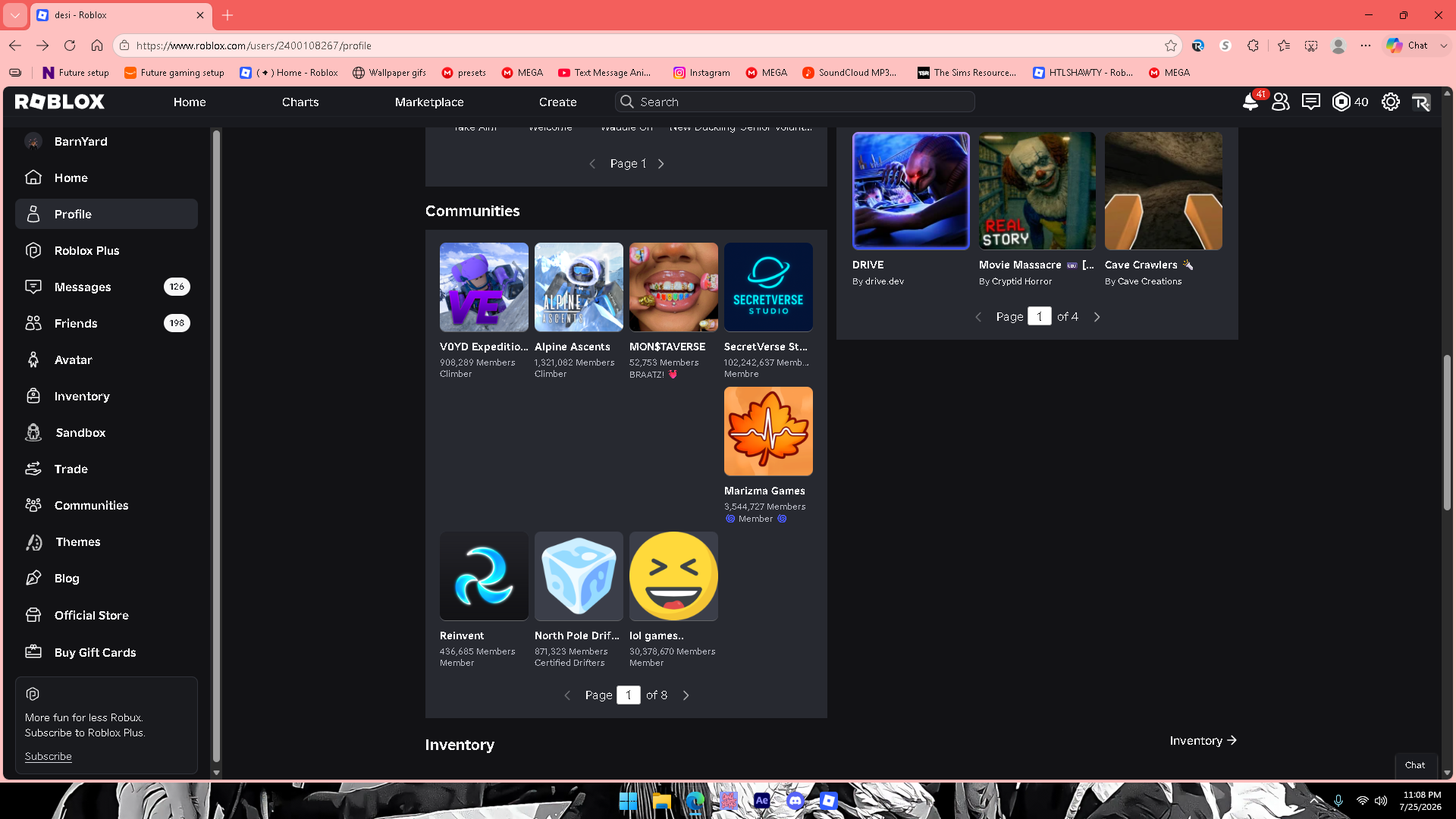The height and width of the screenshot is (819, 1456).
Task: Click the Buy Gift Cards icon
Action: [x=33, y=652]
